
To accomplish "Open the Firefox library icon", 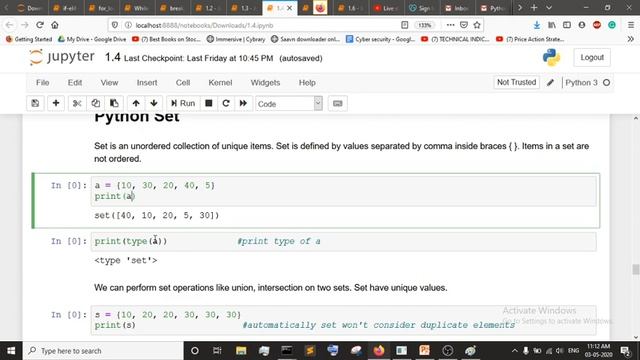I will [552, 25].
